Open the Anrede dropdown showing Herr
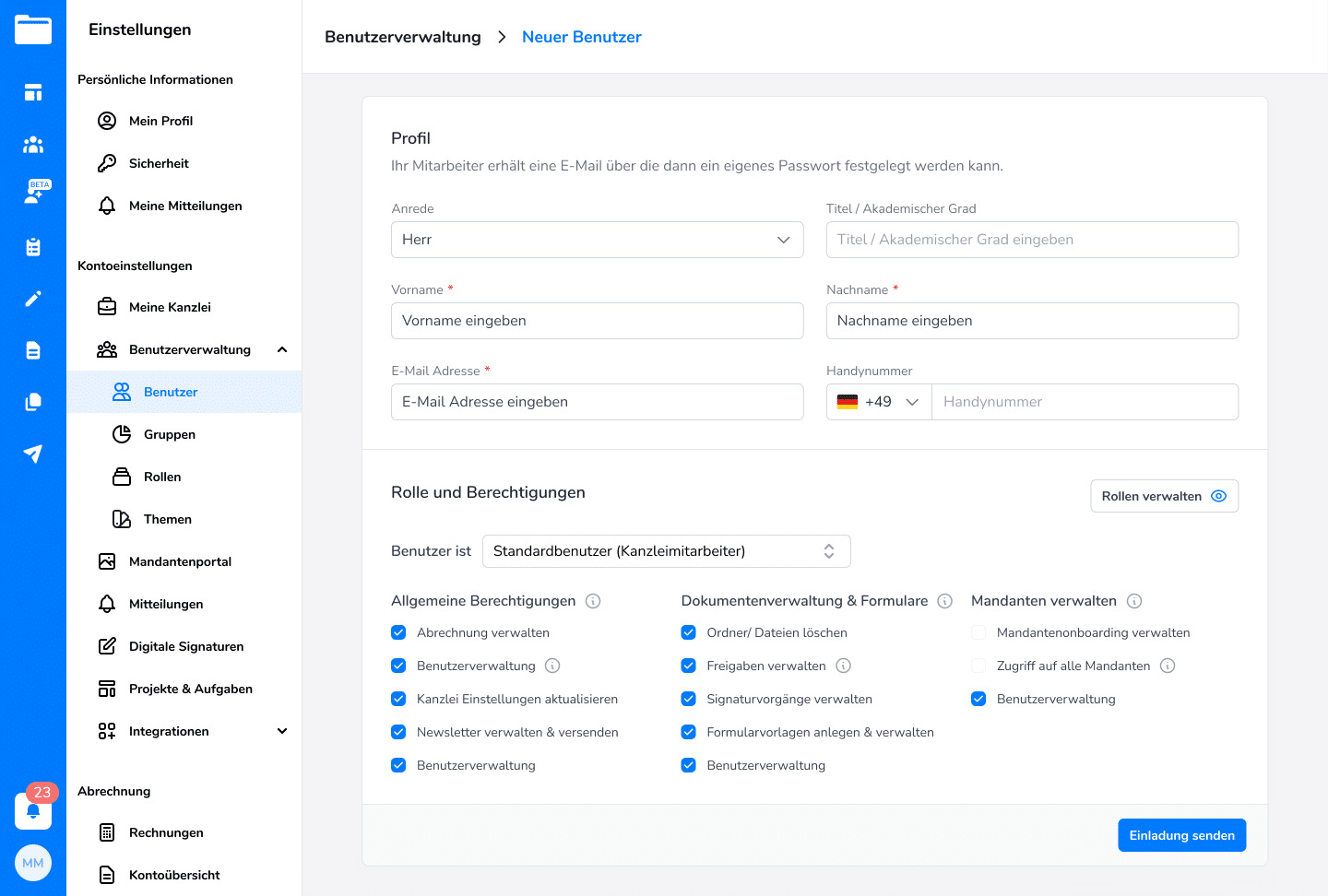The width and height of the screenshot is (1328, 896). pos(597,240)
